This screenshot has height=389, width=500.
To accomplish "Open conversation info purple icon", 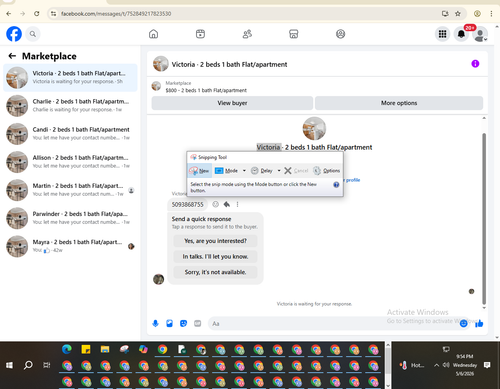I will click(475, 64).
